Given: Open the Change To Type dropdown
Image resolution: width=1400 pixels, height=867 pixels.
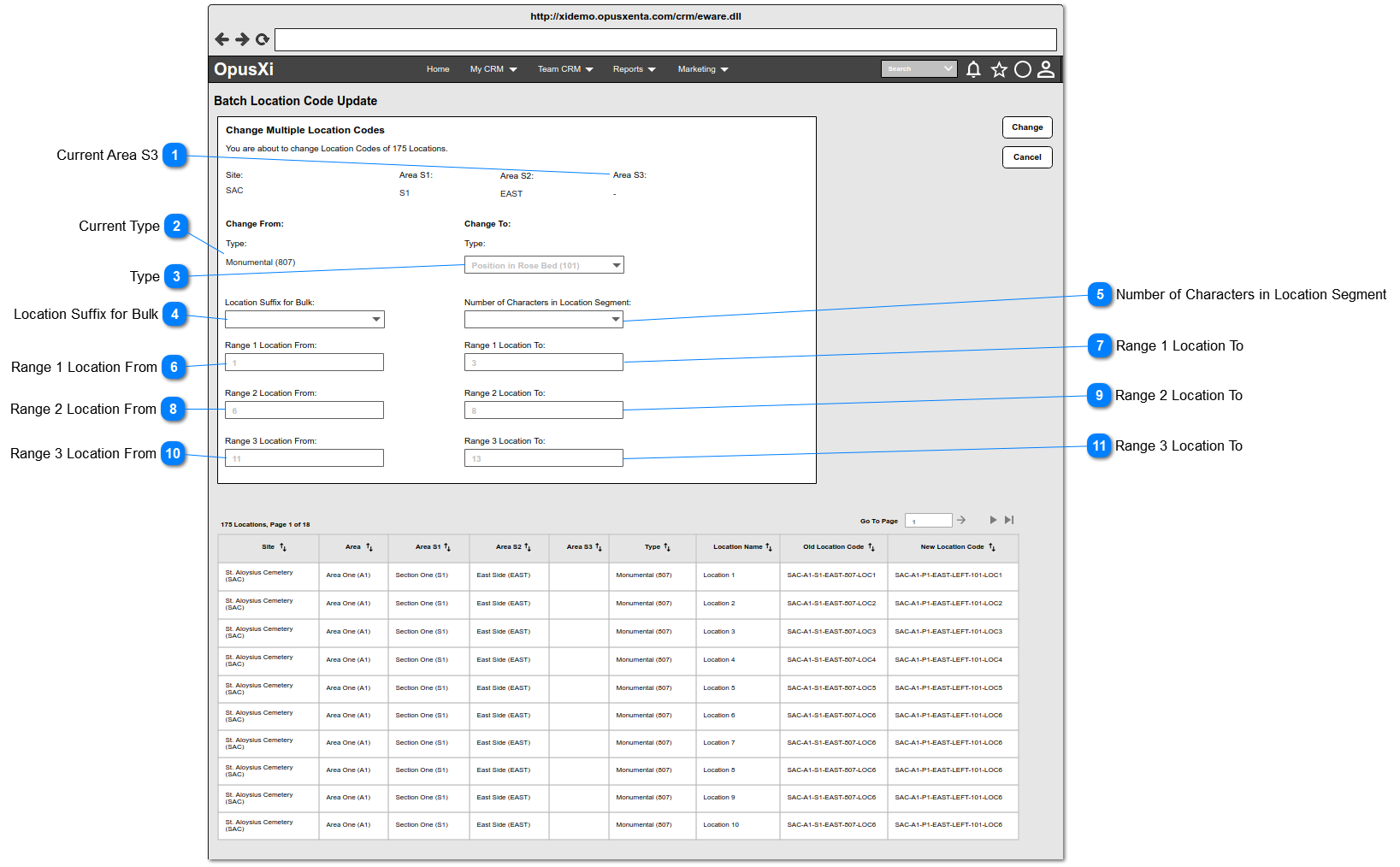Looking at the screenshot, I should pyautogui.click(x=544, y=265).
